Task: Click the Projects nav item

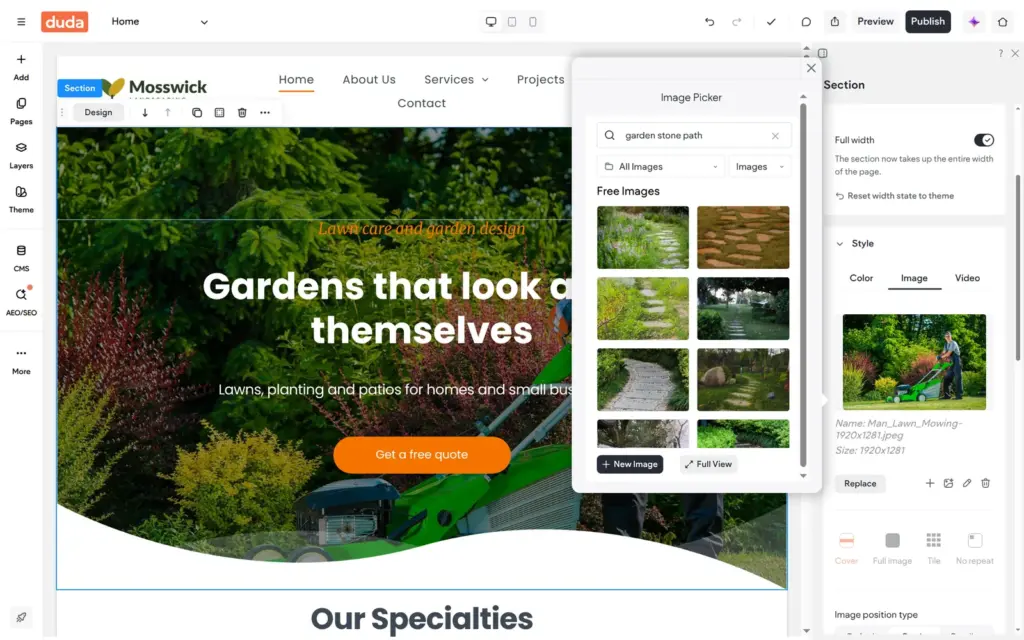Action: pyautogui.click(x=540, y=80)
